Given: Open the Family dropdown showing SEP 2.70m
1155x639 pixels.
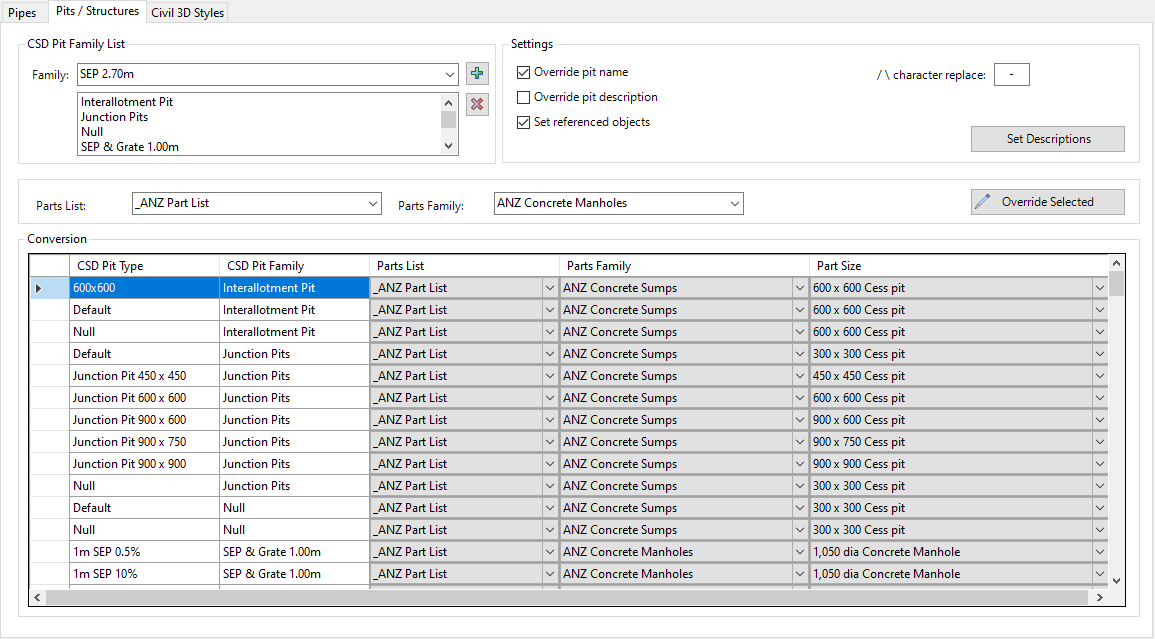Looking at the screenshot, I should click(449, 75).
